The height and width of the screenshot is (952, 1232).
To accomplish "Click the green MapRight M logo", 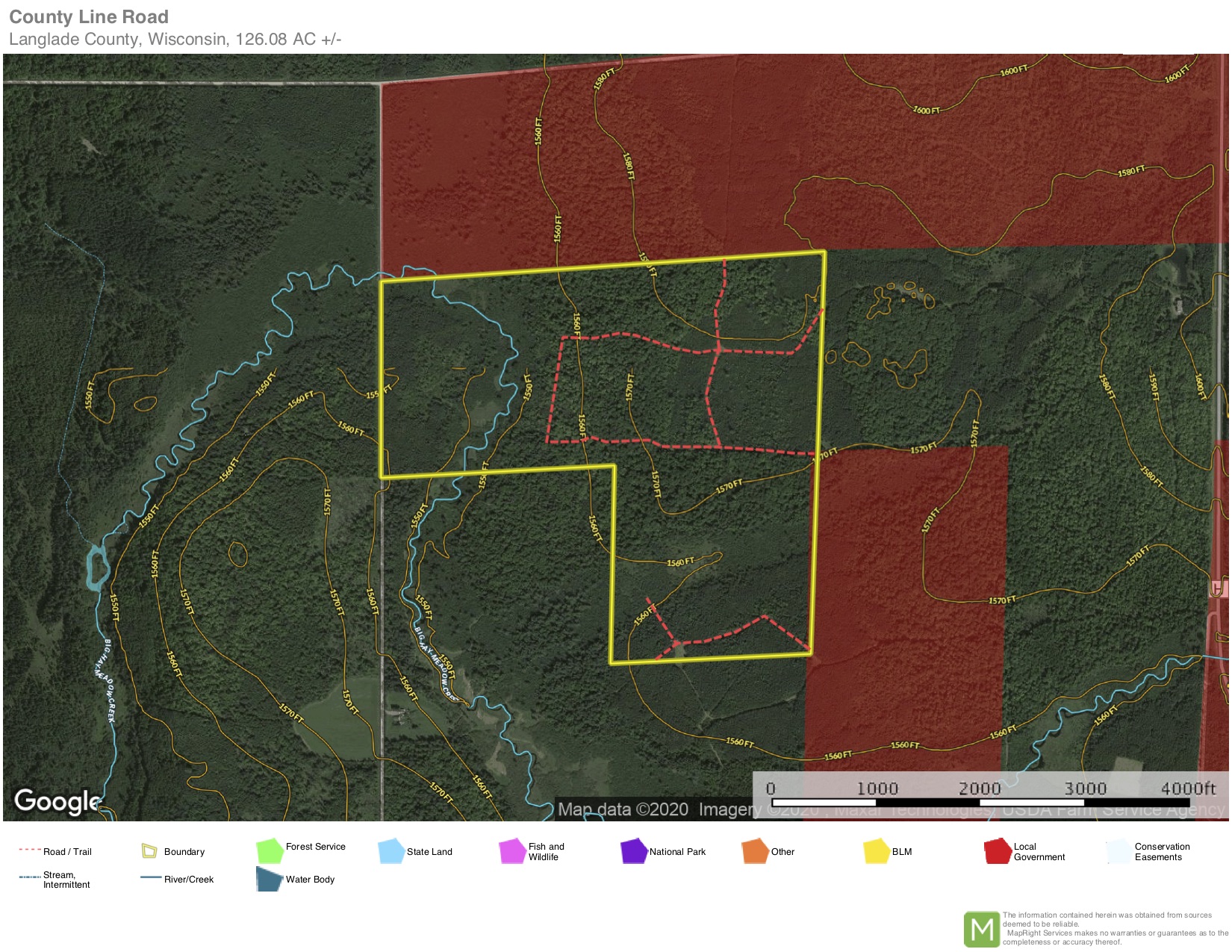I will 981,929.
